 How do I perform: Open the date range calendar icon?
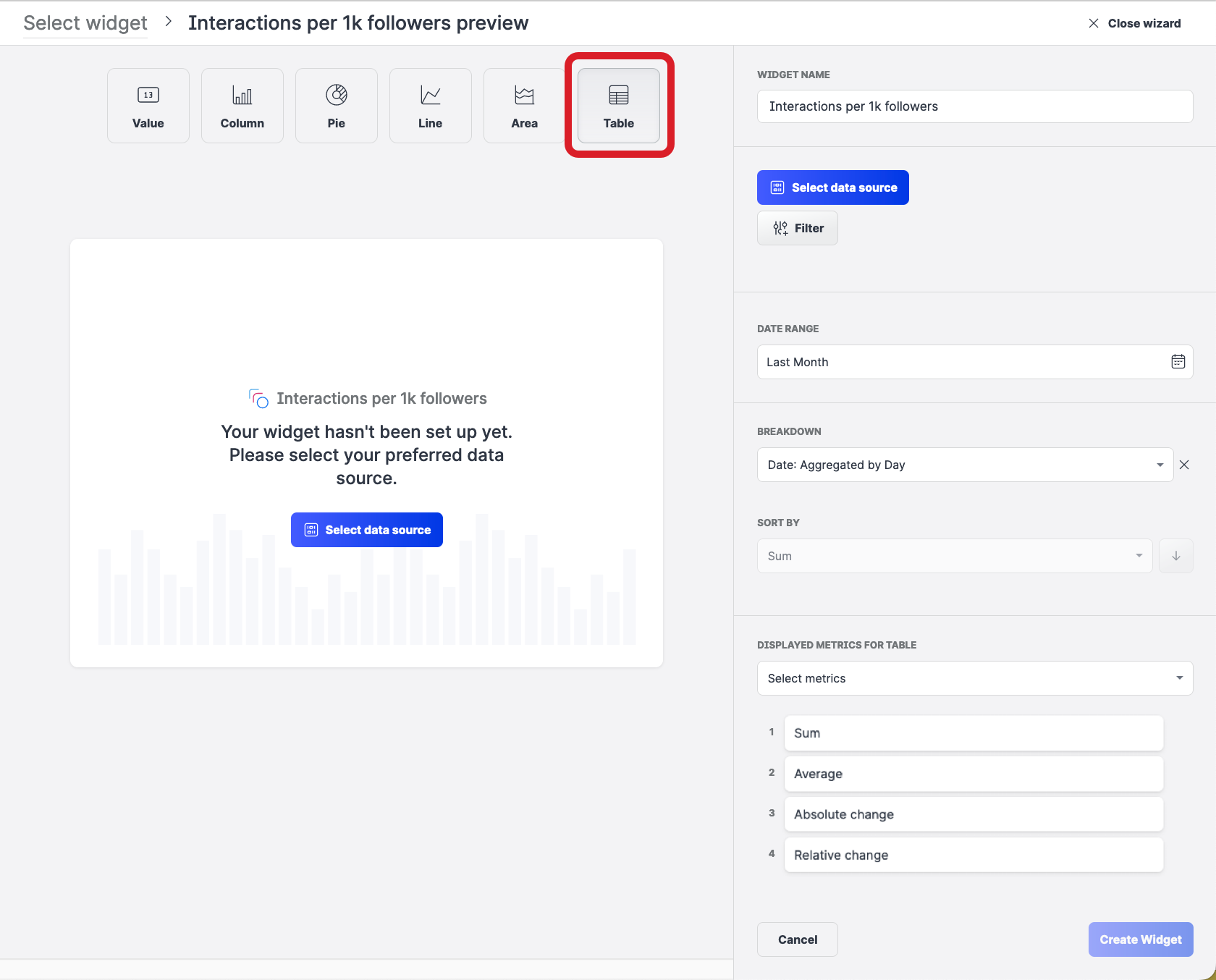(1178, 362)
